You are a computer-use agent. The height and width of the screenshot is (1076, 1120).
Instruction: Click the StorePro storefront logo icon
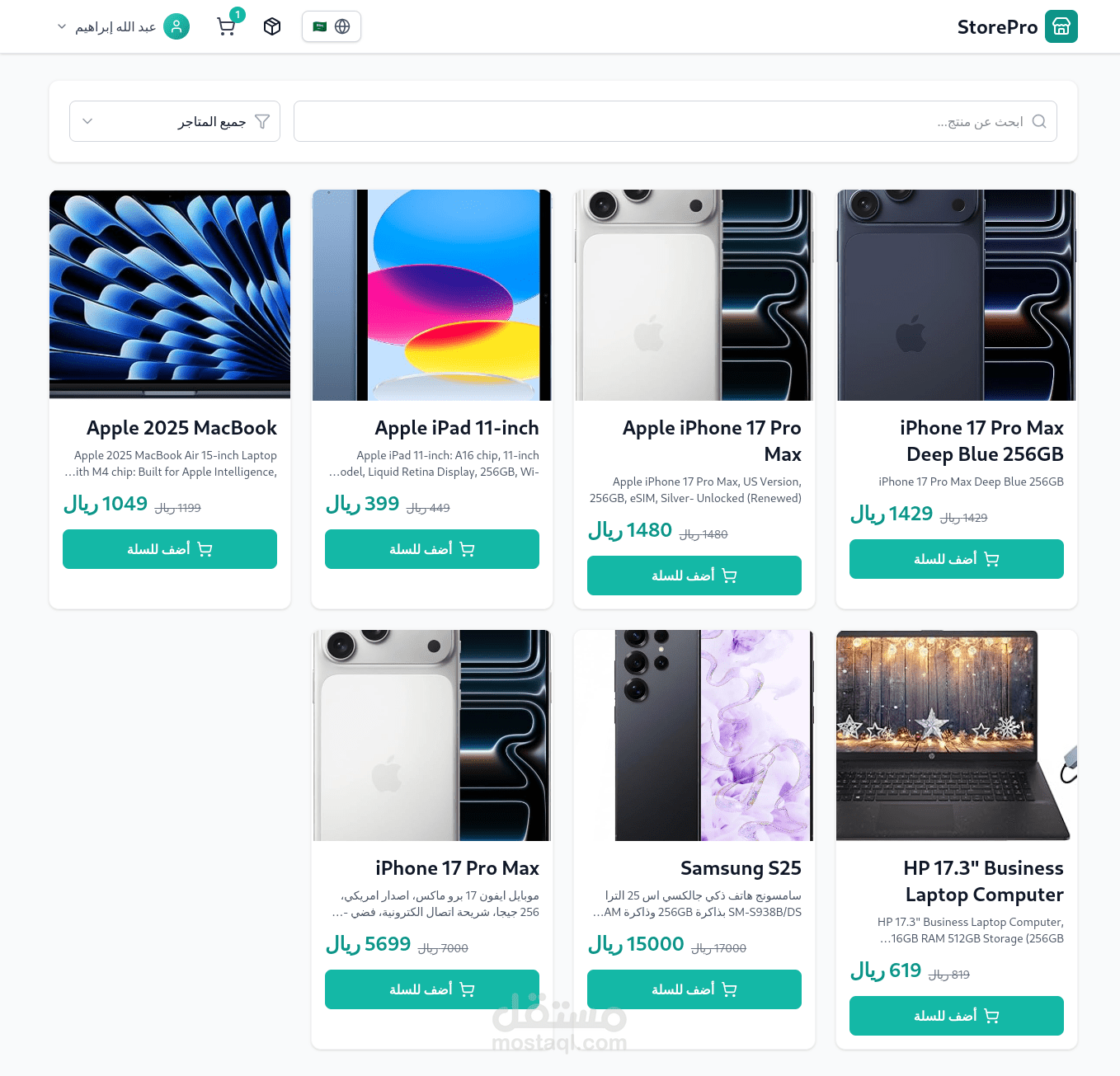point(1061,26)
